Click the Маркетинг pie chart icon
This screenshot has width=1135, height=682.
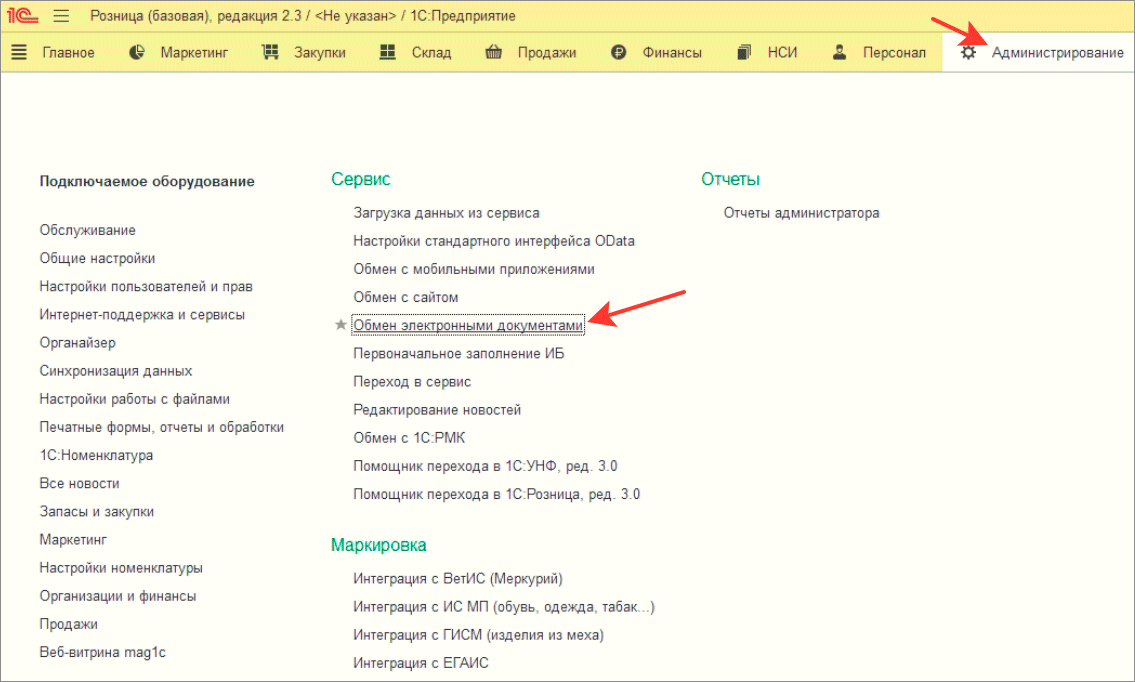click(x=137, y=52)
